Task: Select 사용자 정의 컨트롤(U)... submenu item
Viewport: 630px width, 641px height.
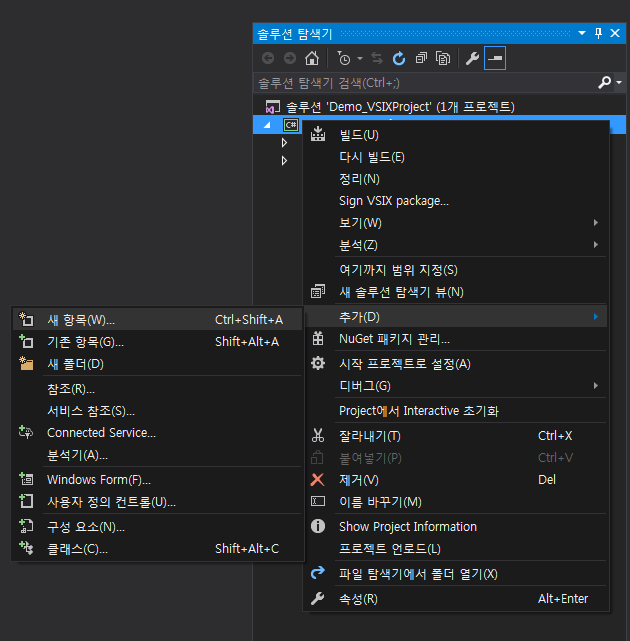Action: pyautogui.click(x=158, y=502)
